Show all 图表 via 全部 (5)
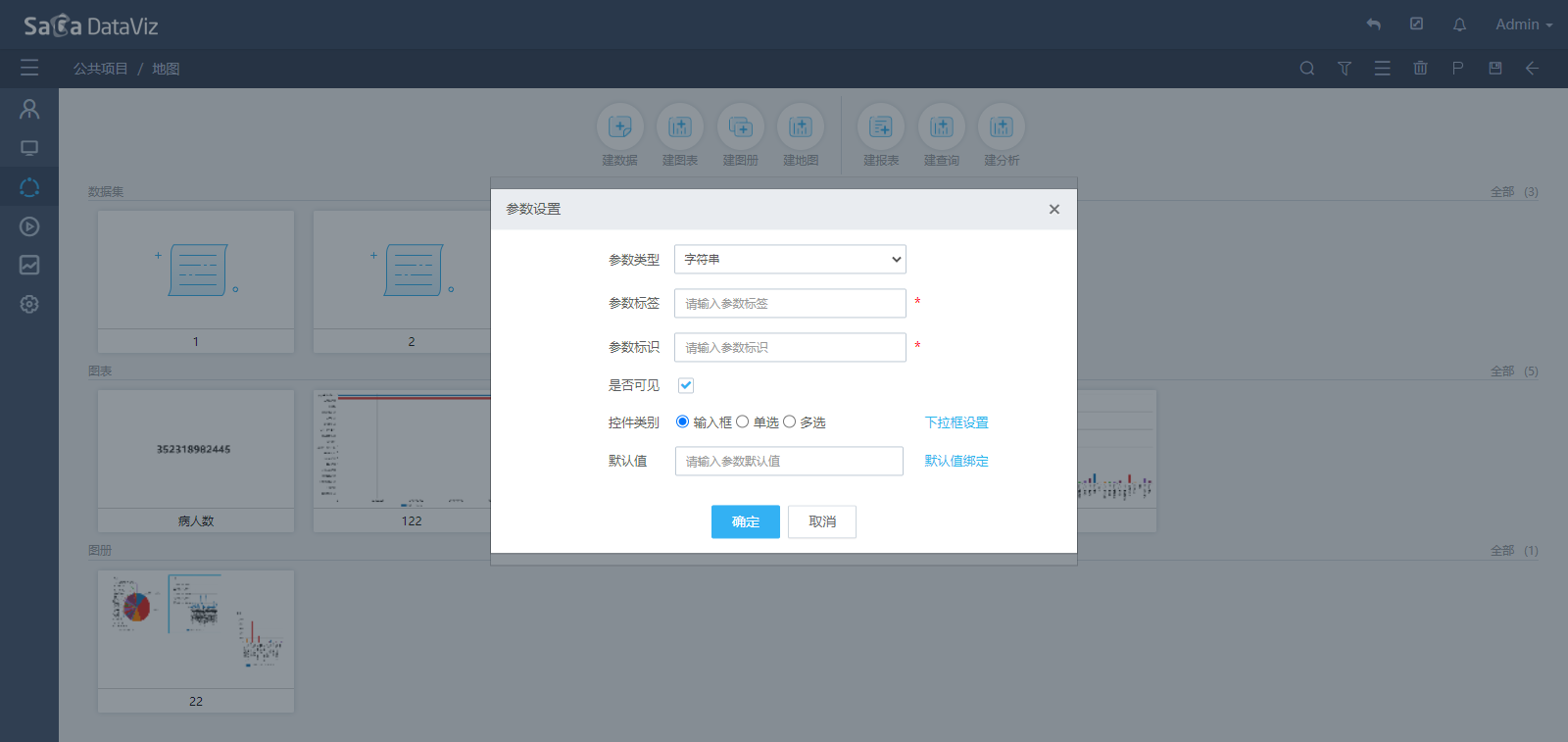Viewport: 1568px width, 742px height. (1514, 371)
